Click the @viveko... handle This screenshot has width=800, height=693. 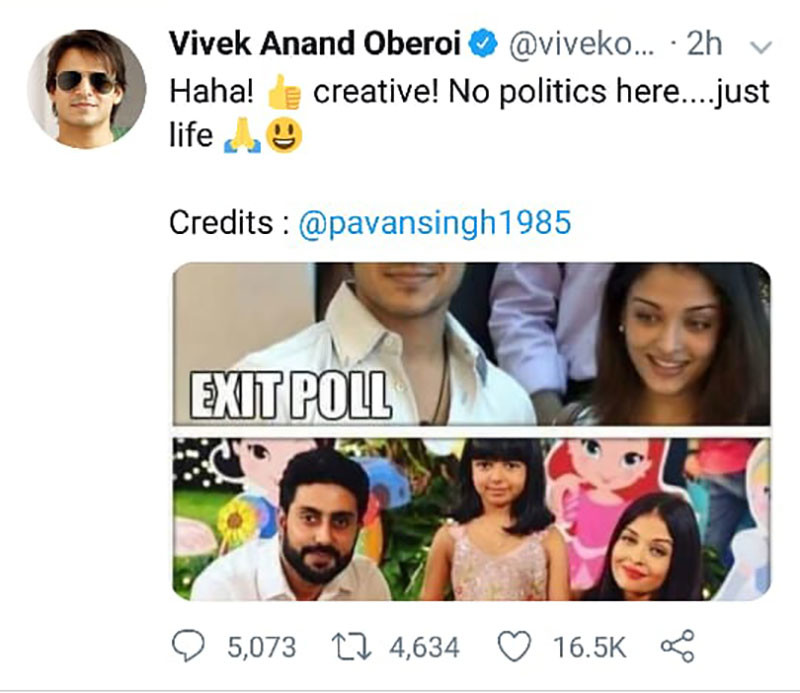[x=582, y=45]
